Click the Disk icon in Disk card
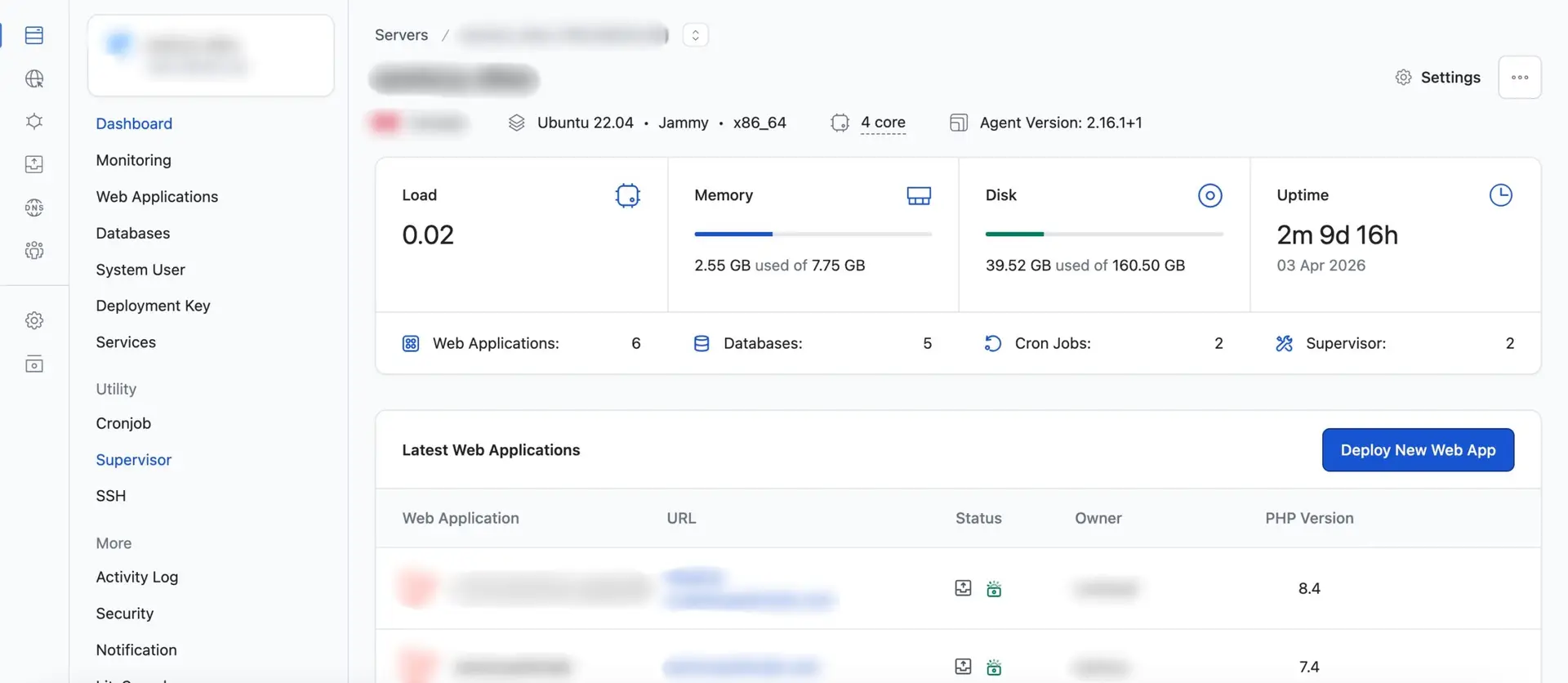1568x683 pixels. click(x=1209, y=196)
